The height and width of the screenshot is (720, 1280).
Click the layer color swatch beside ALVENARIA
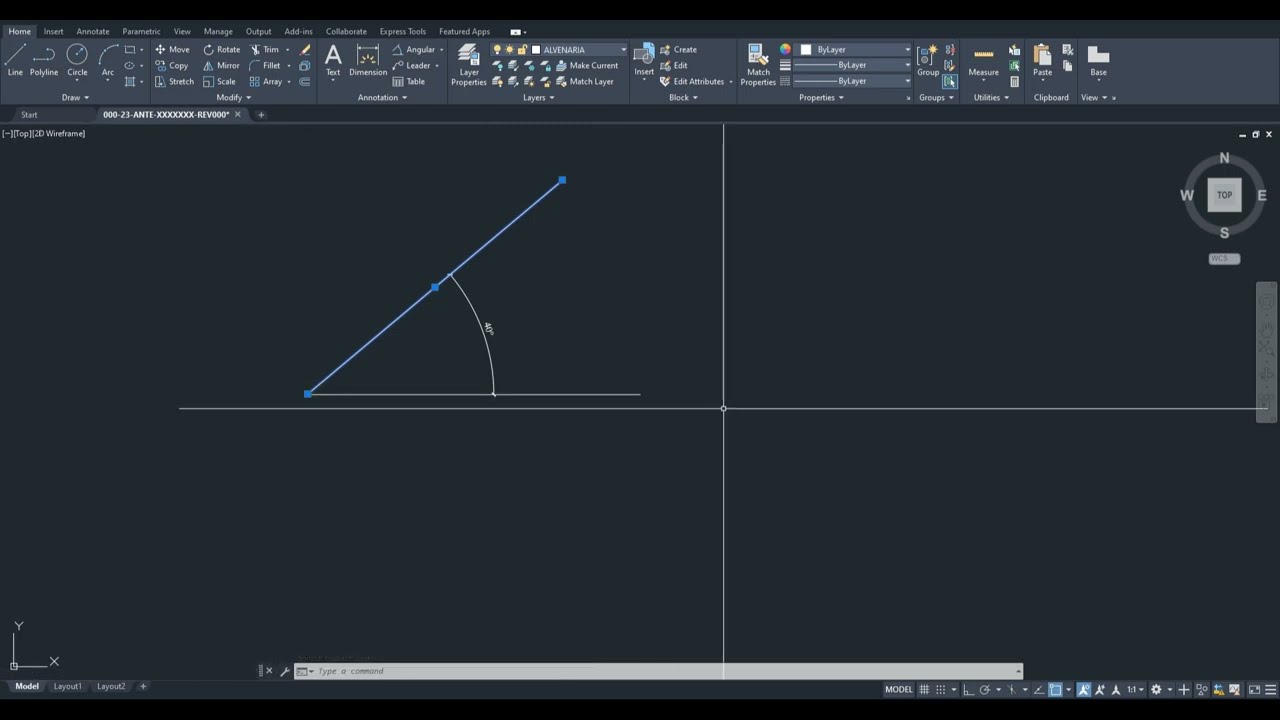[x=536, y=49]
